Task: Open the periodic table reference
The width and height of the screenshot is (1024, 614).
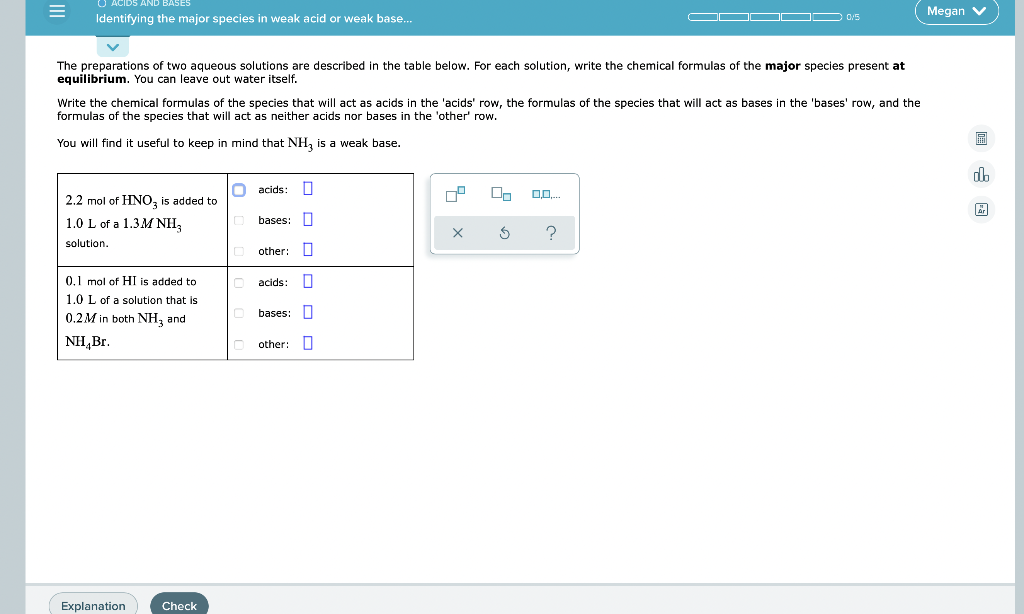Action: point(981,209)
